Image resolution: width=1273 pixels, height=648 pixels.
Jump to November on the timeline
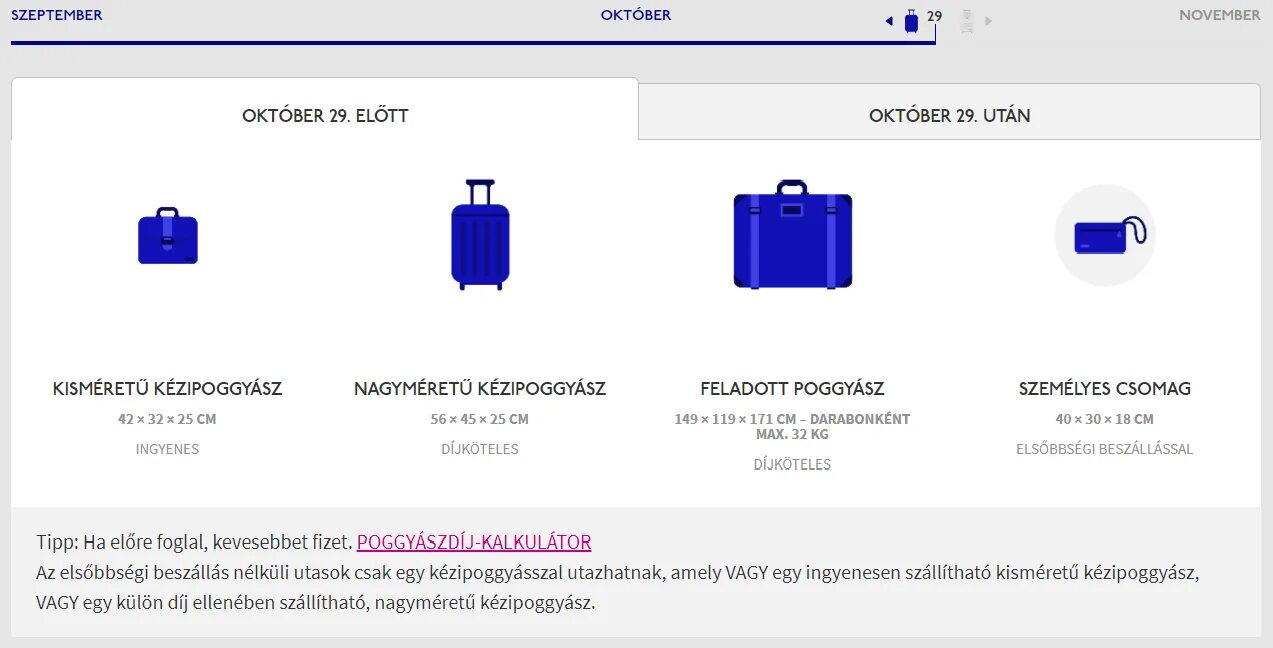[1219, 15]
